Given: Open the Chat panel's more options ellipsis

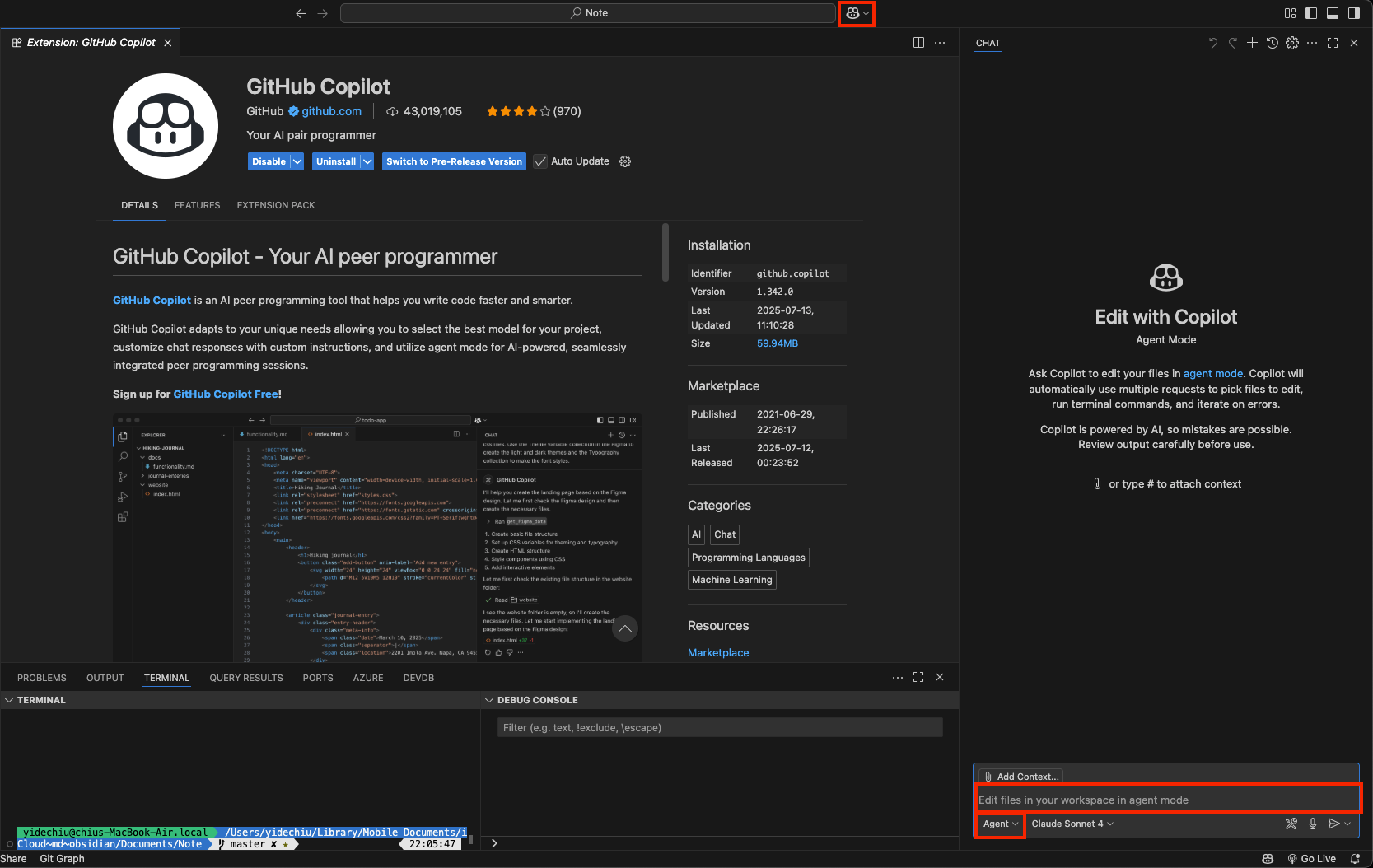Looking at the screenshot, I should pos(1312,43).
